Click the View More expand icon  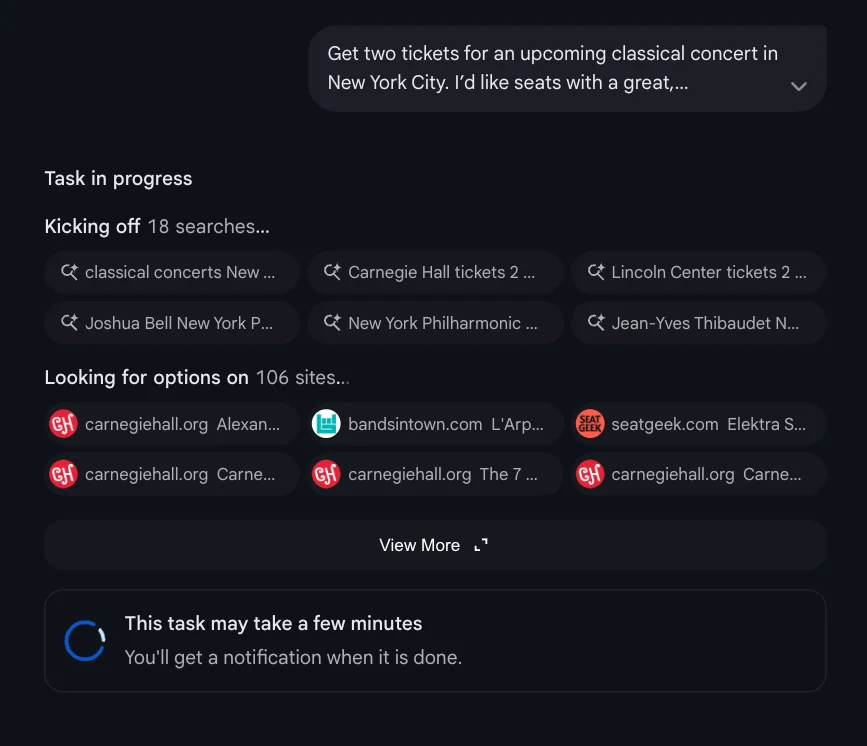tap(481, 545)
